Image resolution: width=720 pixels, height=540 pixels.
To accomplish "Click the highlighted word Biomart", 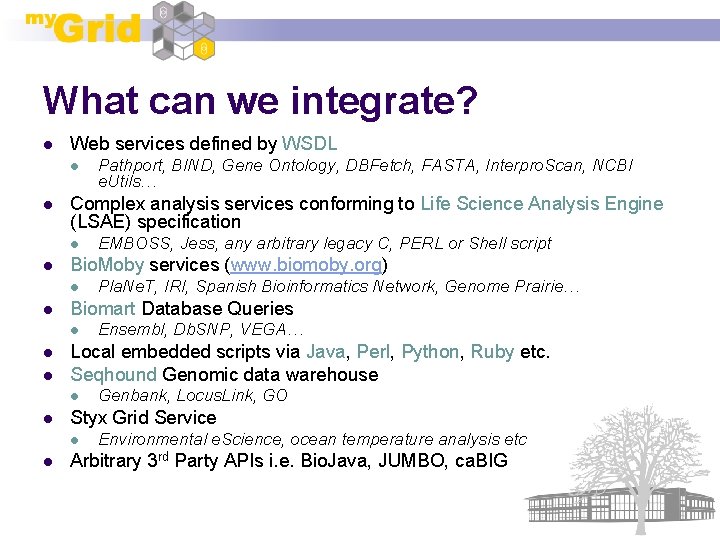I will tap(103, 309).
